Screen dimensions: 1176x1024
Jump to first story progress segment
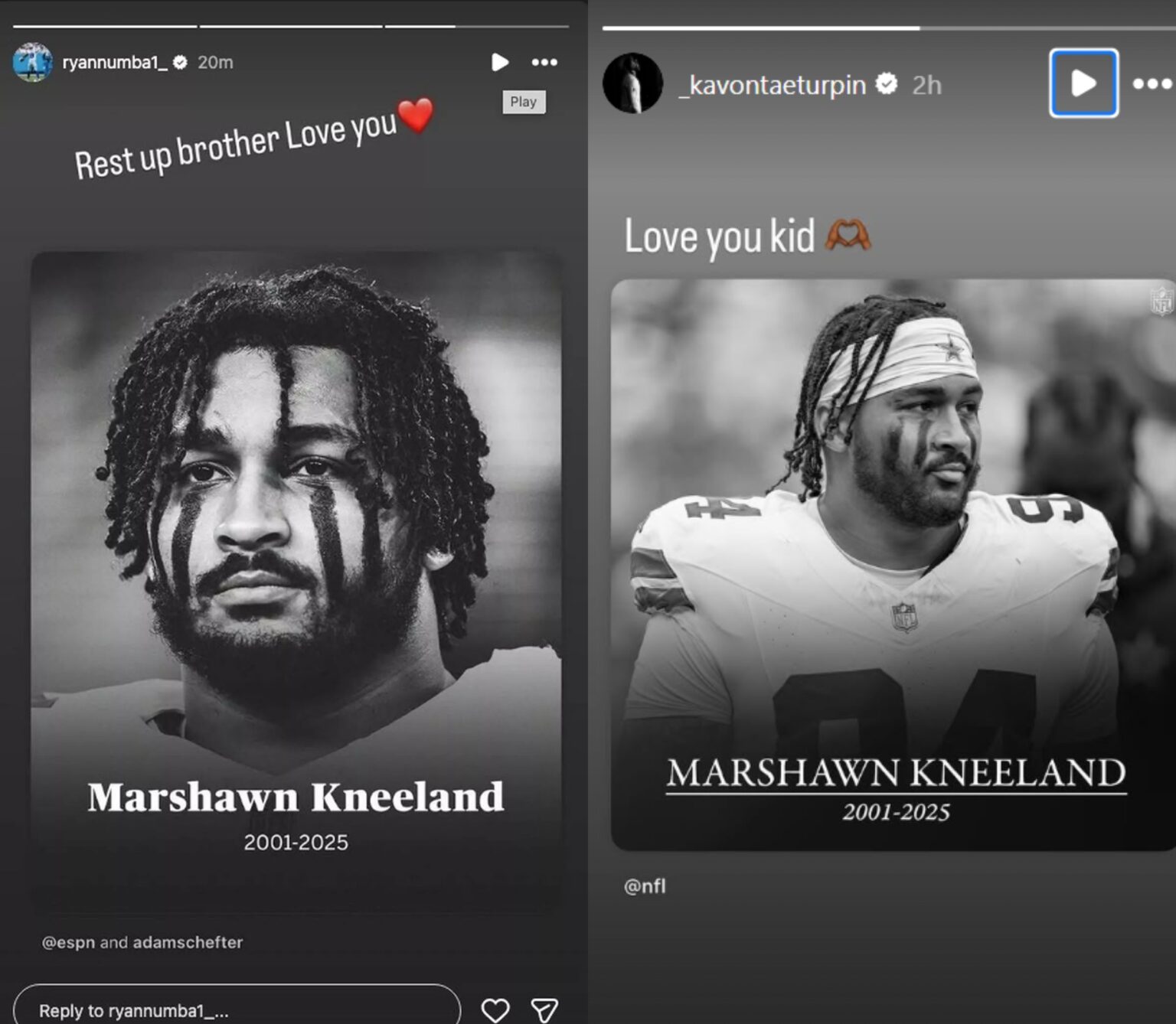click(x=105, y=26)
